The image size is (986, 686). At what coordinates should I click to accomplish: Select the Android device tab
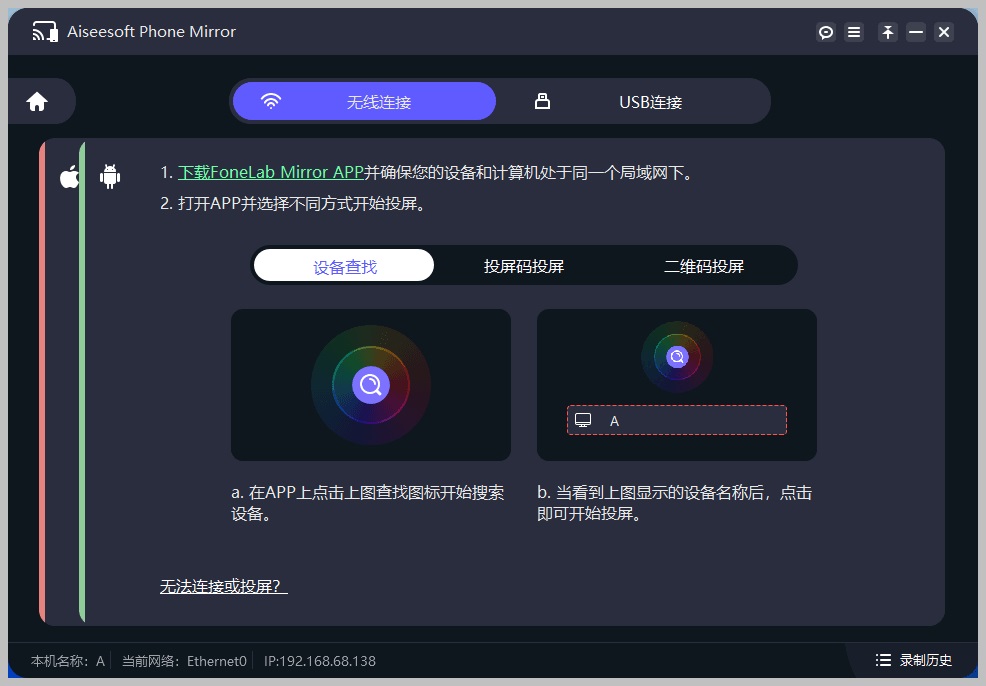click(x=110, y=177)
